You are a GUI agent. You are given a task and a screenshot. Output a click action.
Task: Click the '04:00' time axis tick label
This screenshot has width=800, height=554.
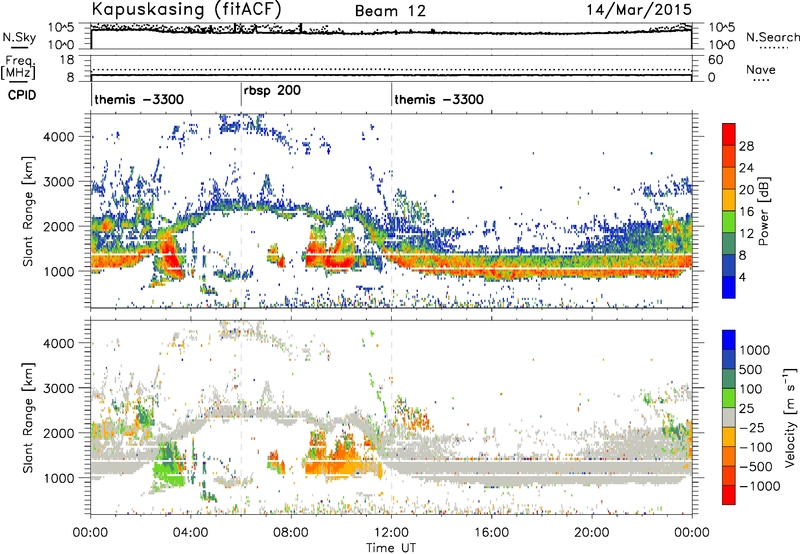pos(191,533)
